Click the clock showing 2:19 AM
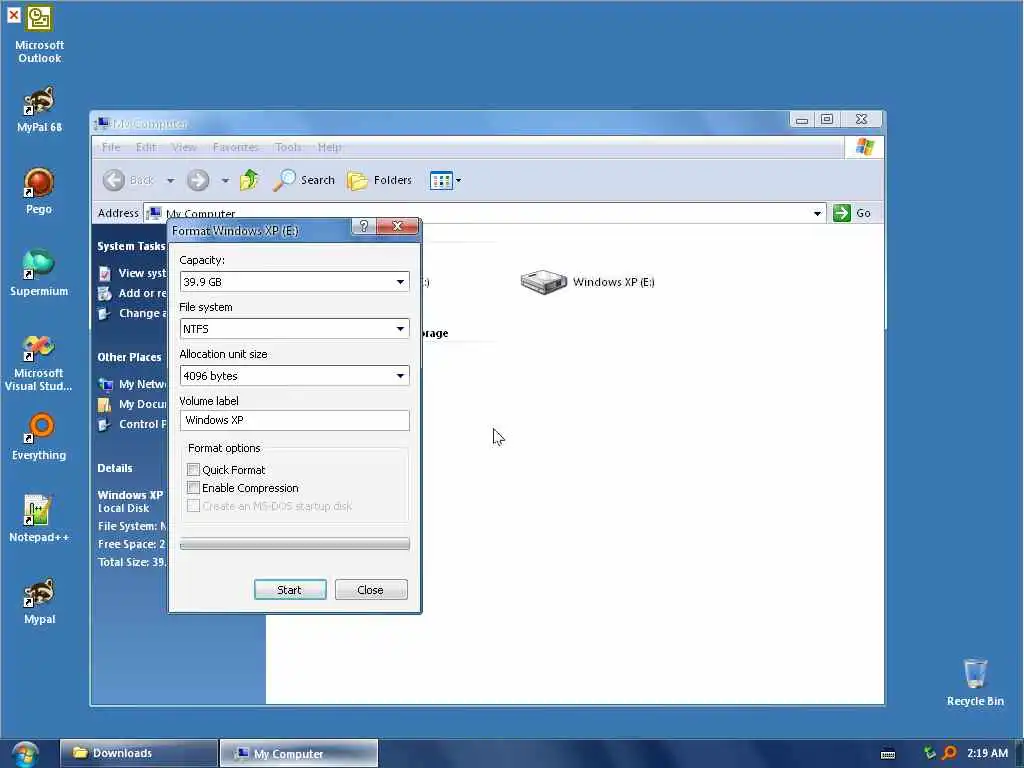 987,753
